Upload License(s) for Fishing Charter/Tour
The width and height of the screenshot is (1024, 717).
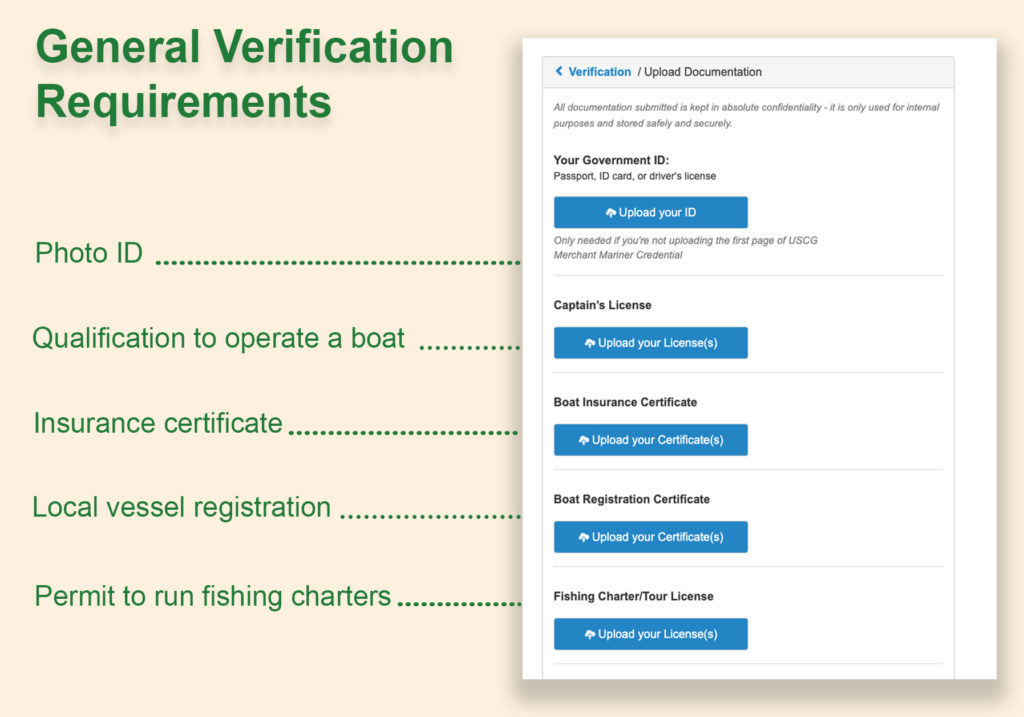651,634
